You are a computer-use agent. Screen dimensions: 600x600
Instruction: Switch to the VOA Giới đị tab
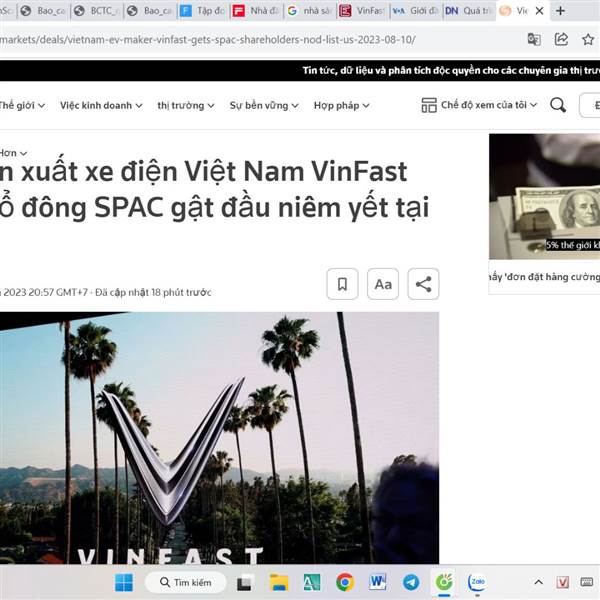click(416, 11)
